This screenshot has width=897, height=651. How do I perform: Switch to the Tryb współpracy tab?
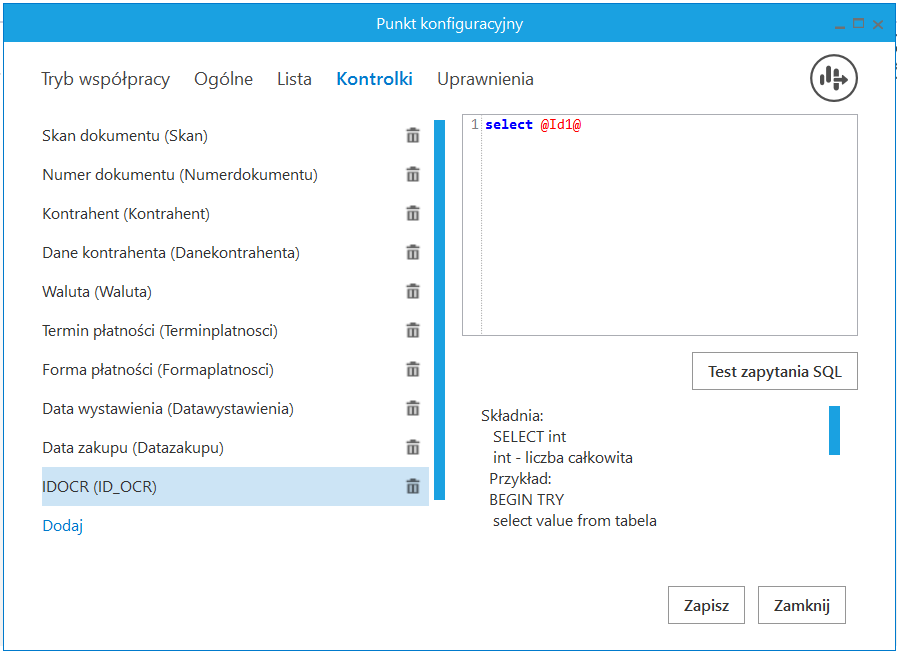click(105, 79)
